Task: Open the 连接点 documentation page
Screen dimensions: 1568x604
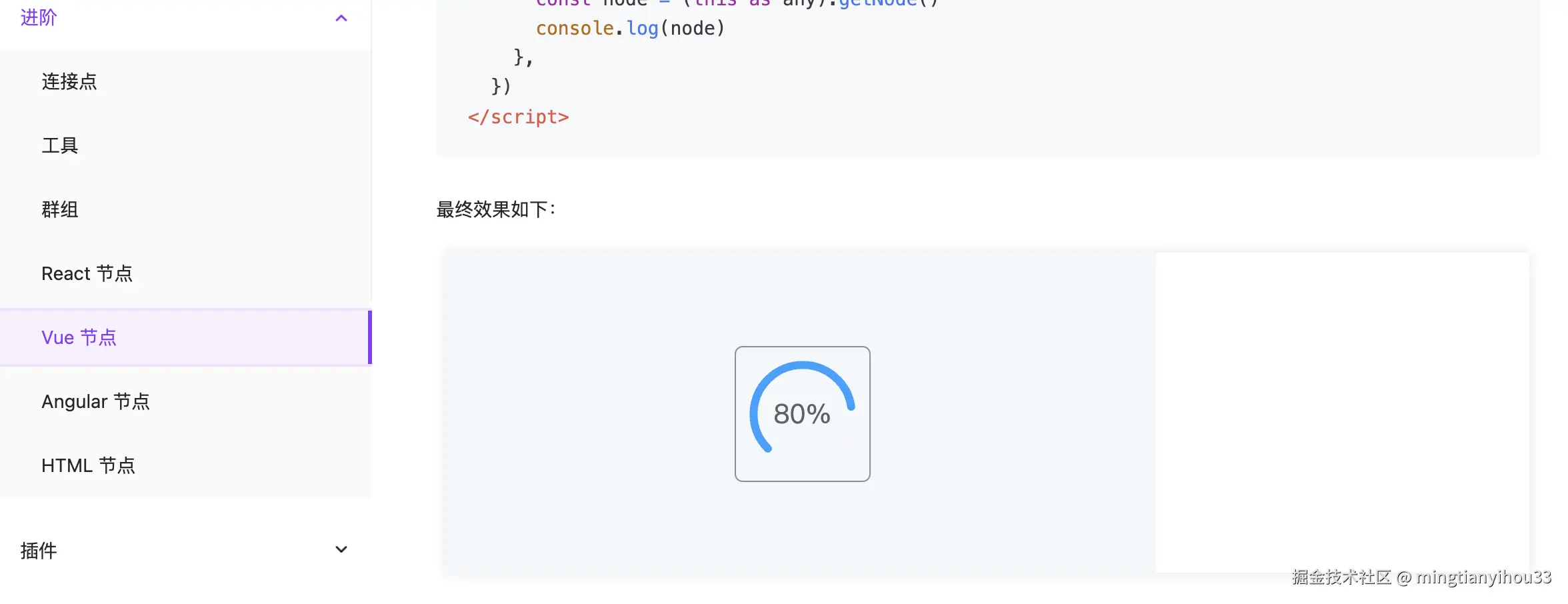Action: [x=69, y=81]
